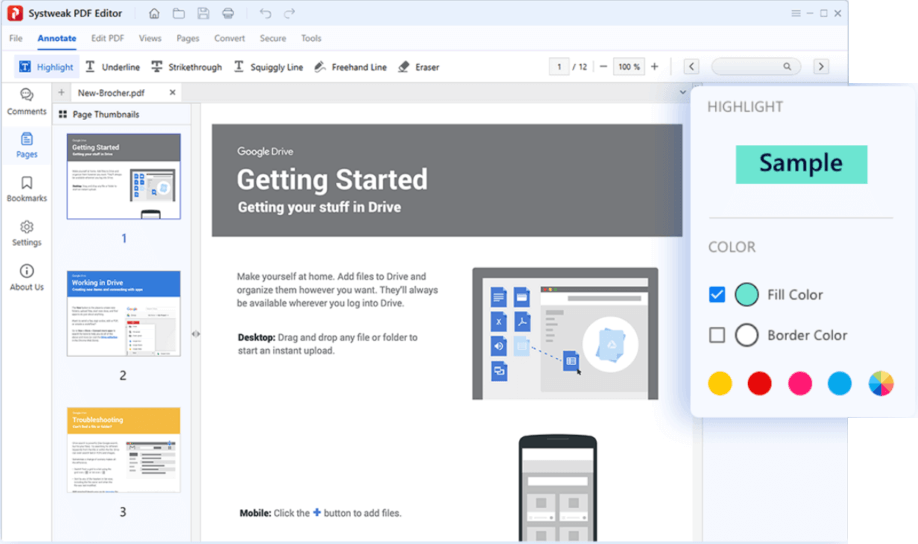Select page 2 Working in Drive thumbnail

coord(124,313)
